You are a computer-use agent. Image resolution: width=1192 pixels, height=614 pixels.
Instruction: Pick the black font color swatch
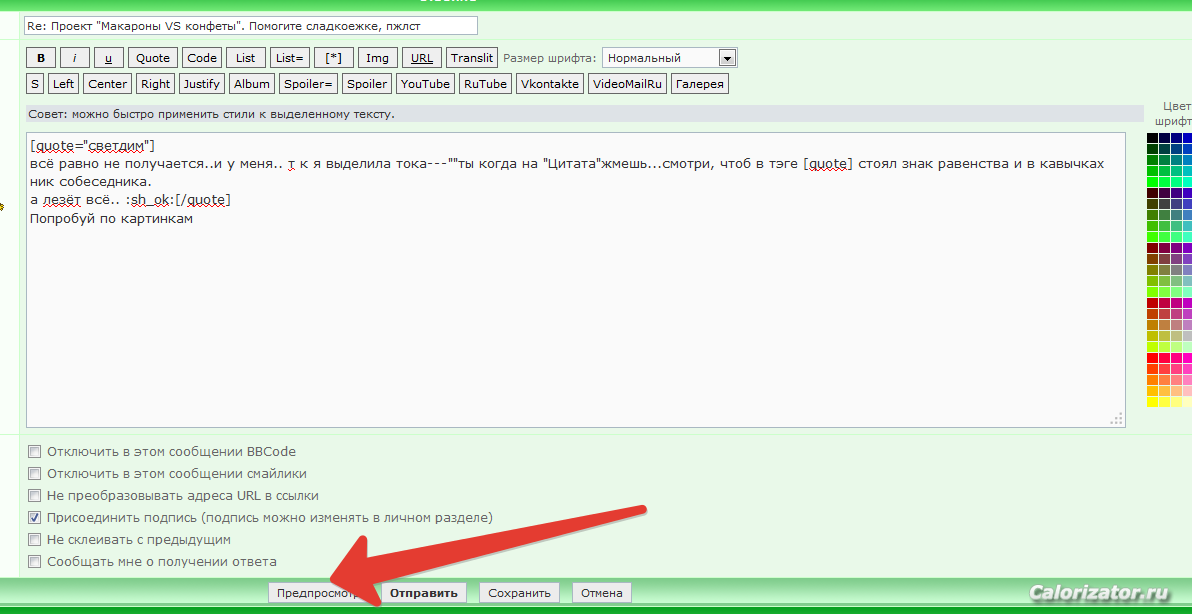tap(1152, 138)
